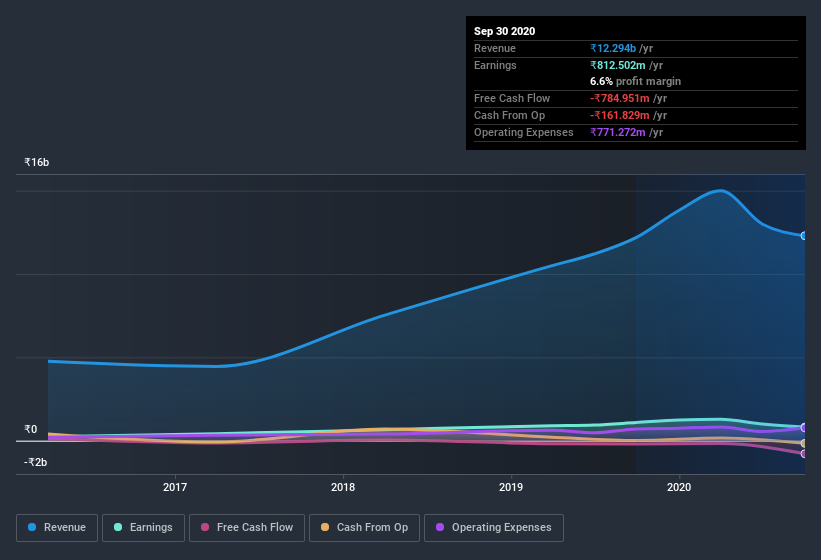The image size is (821, 560).
Task: Click the Operating Expenses tooltip label
Action: (524, 132)
